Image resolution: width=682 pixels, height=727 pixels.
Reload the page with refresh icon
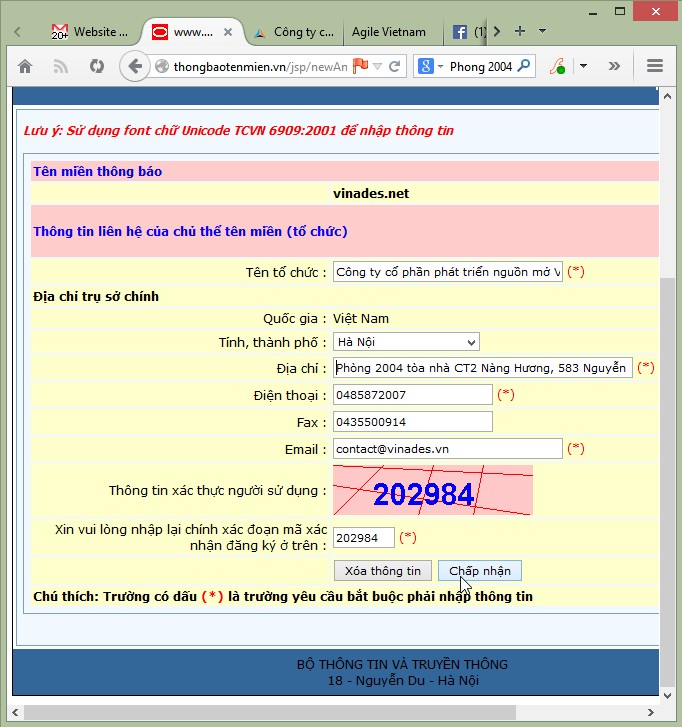coord(395,67)
